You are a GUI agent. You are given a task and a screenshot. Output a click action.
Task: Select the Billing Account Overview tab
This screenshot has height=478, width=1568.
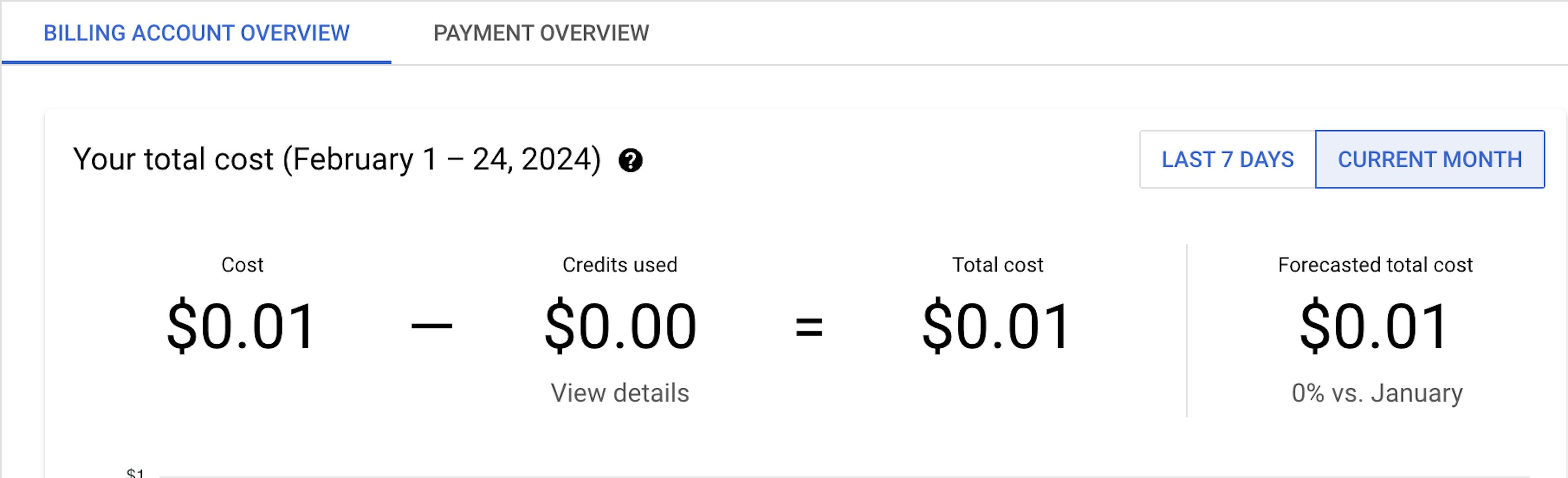coord(196,33)
